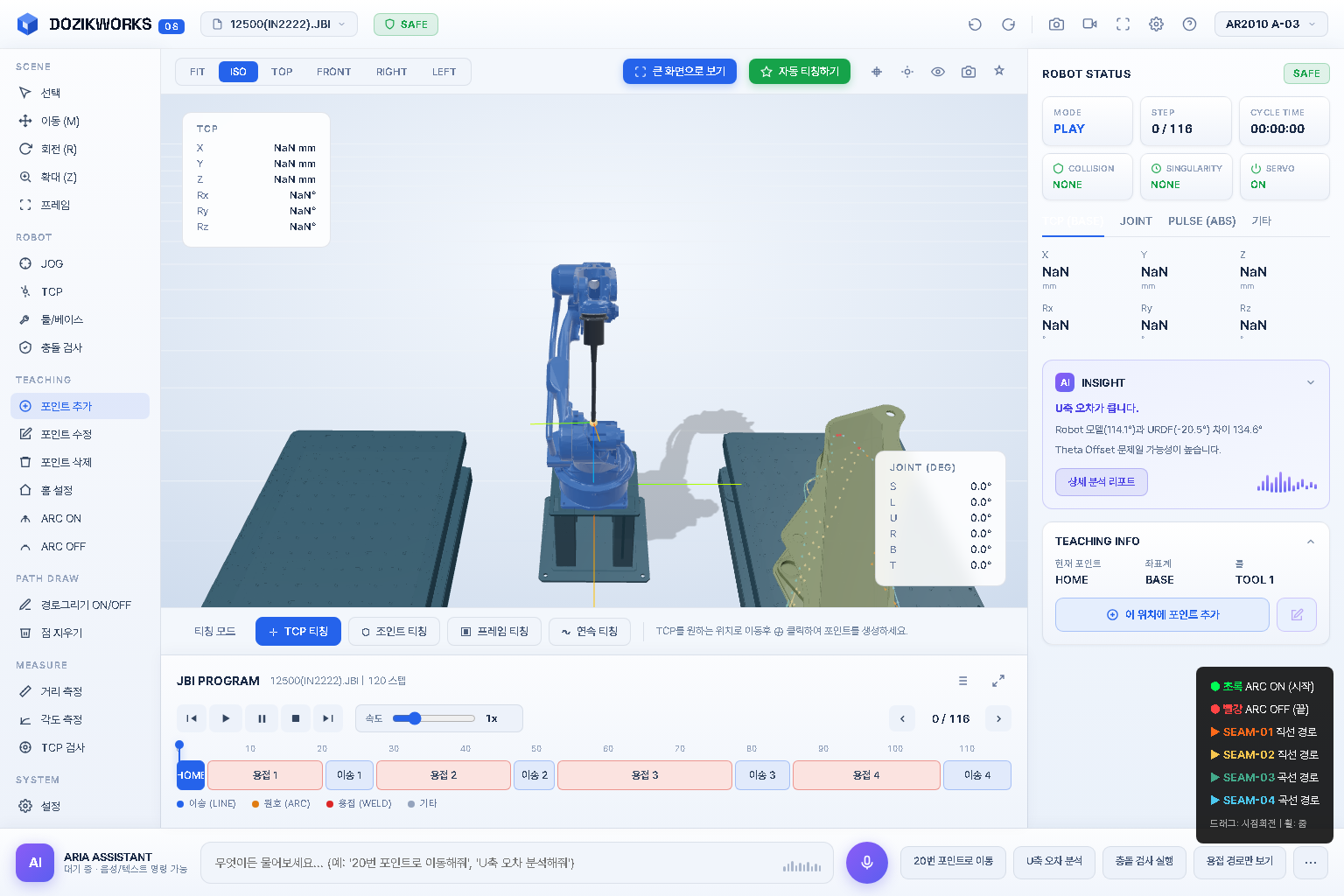The width and height of the screenshot is (1344, 896).
Task: Click the ARIA assistant text input field
Action: pyautogui.click(x=517, y=863)
